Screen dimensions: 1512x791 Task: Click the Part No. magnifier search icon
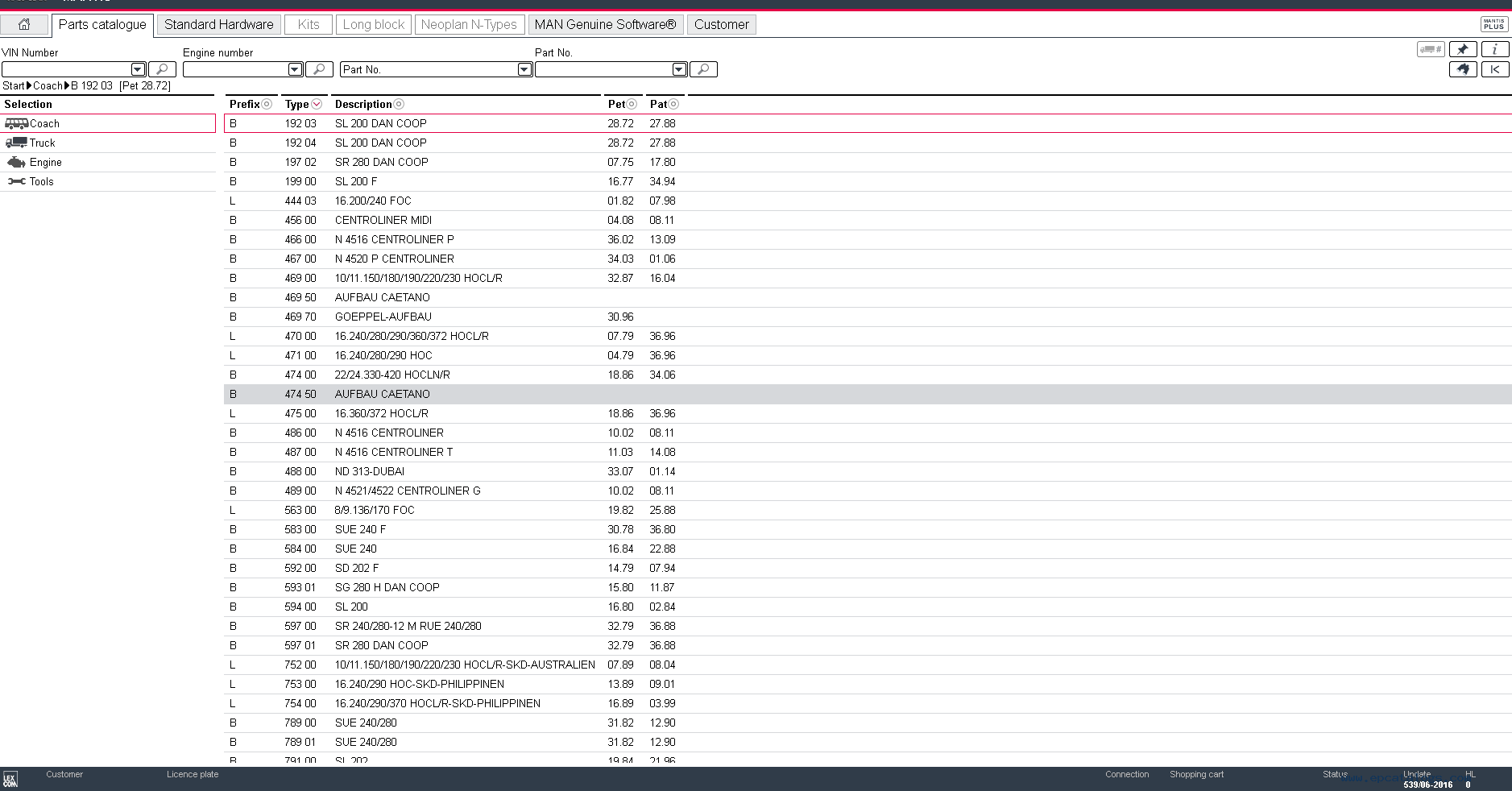[703, 69]
